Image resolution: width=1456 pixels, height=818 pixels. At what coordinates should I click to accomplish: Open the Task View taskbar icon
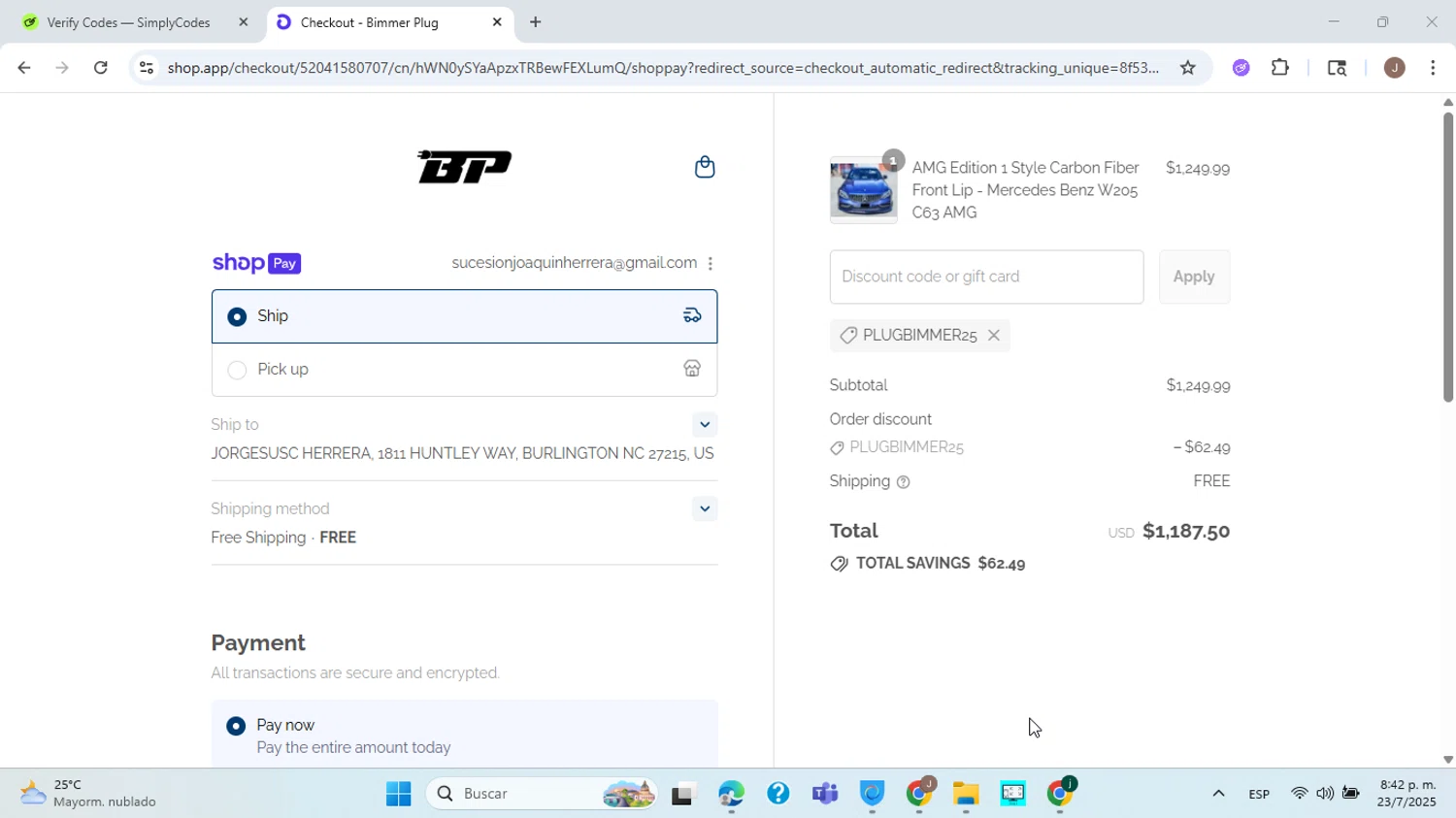(x=684, y=794)
